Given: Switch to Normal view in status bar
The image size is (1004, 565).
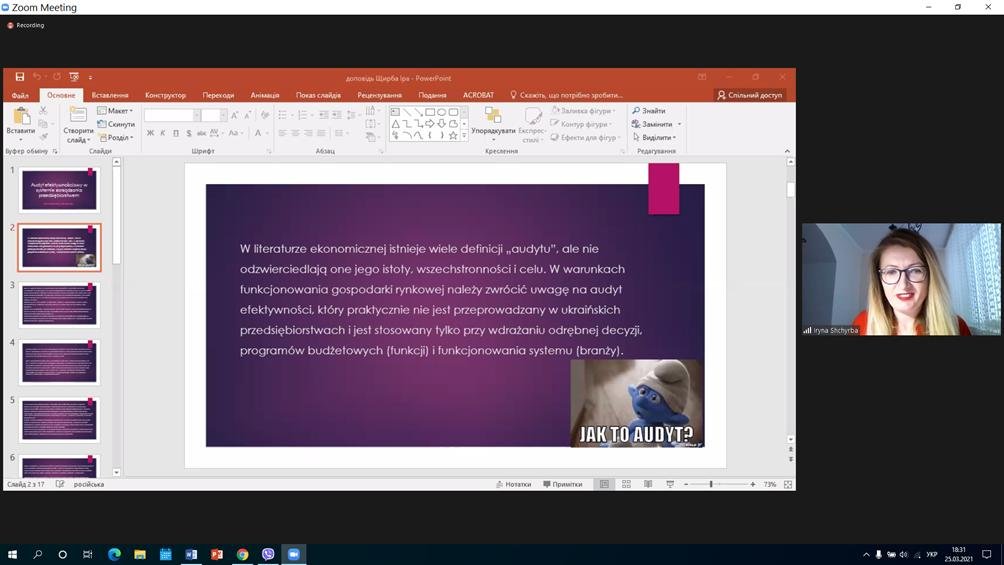Looking at the screenshot, I should [604, 484].
